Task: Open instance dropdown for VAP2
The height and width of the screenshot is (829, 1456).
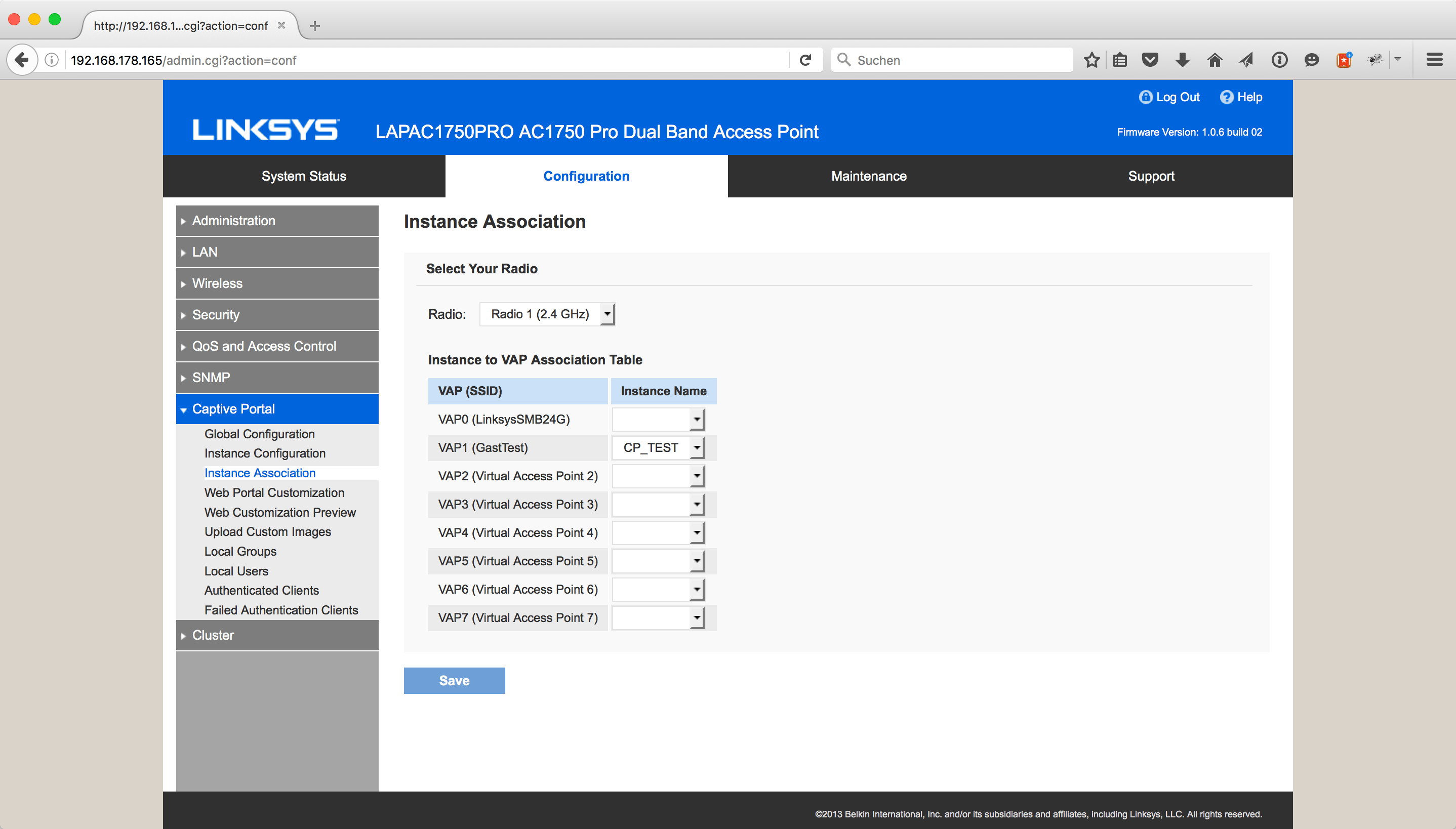Action: (x=658, y=476)
